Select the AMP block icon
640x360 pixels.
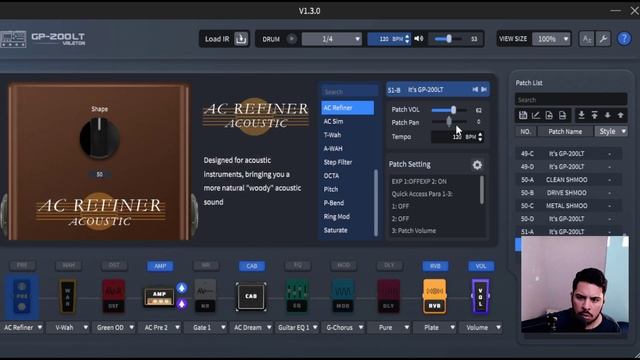pos(159,297)
